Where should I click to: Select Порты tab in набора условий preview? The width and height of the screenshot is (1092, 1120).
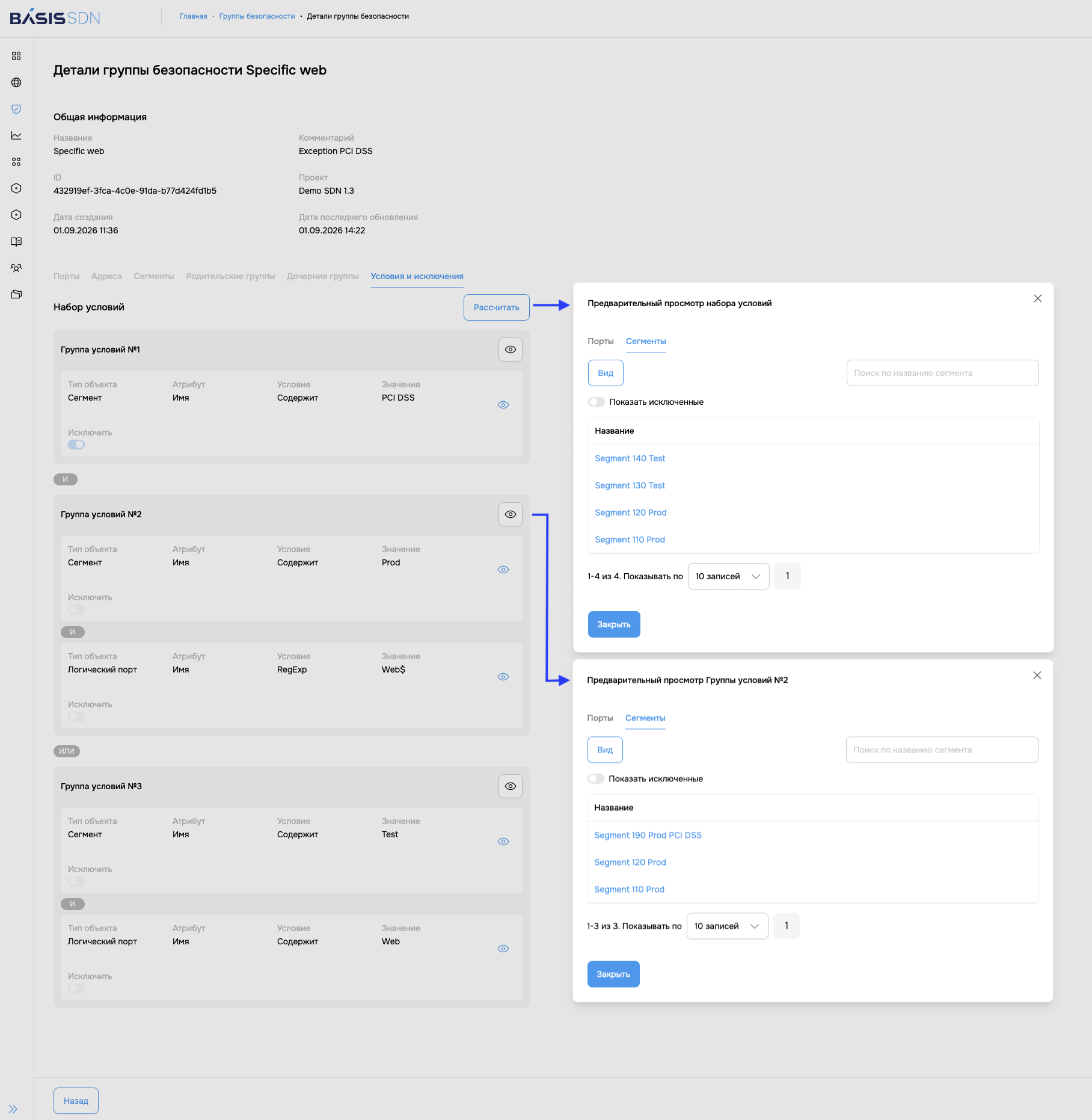coord(601,341)
